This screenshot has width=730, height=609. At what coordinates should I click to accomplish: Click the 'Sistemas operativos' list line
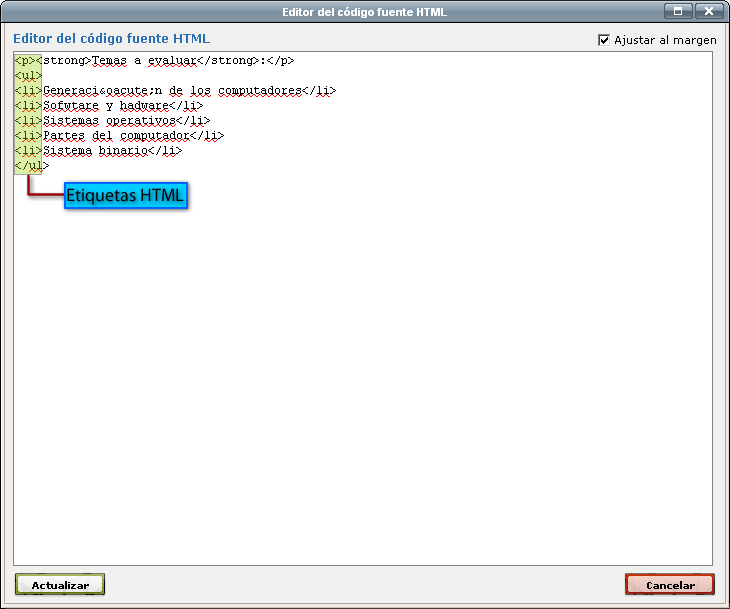click(x=113, y=121)
